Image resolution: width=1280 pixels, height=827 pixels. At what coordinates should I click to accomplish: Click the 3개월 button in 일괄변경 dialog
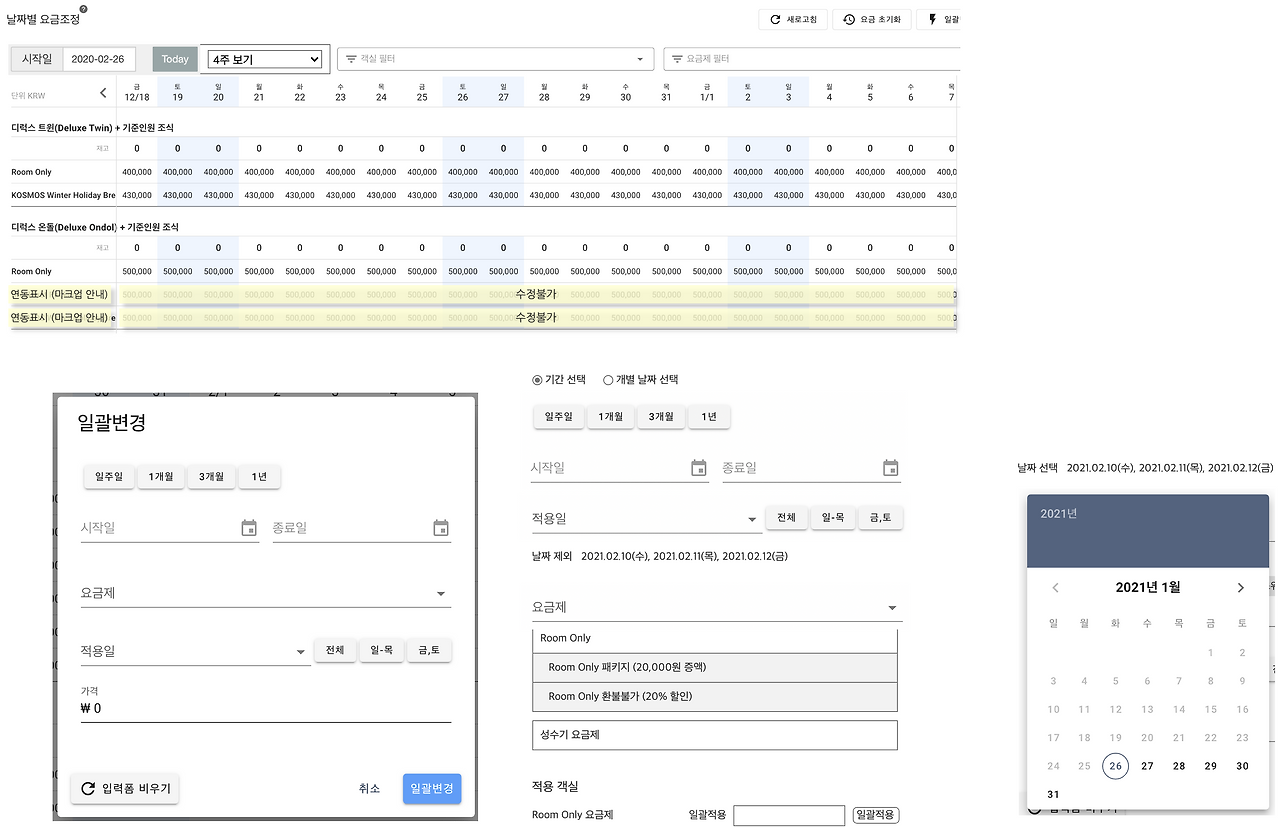(212, 477)
